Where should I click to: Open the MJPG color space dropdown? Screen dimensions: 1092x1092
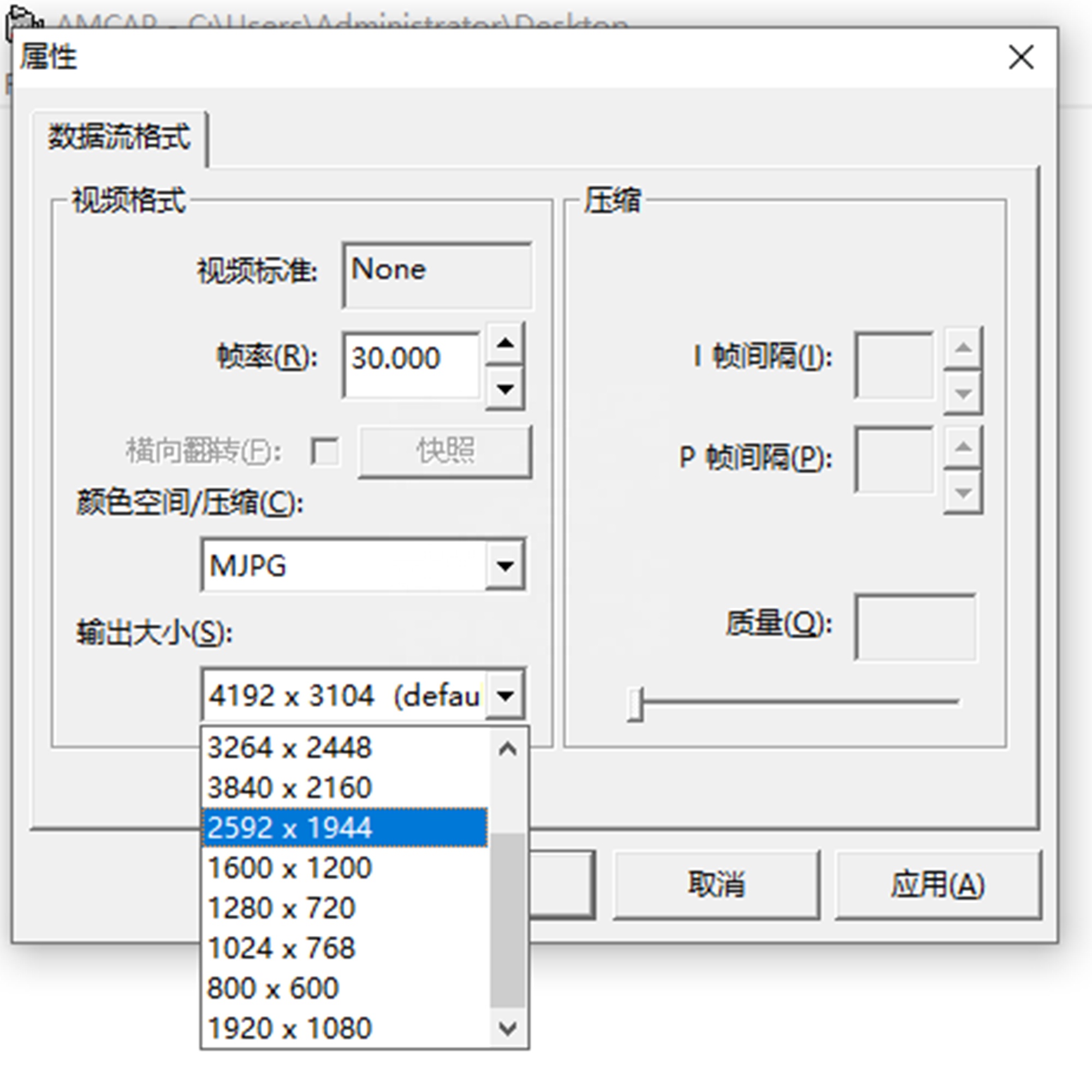505,565
